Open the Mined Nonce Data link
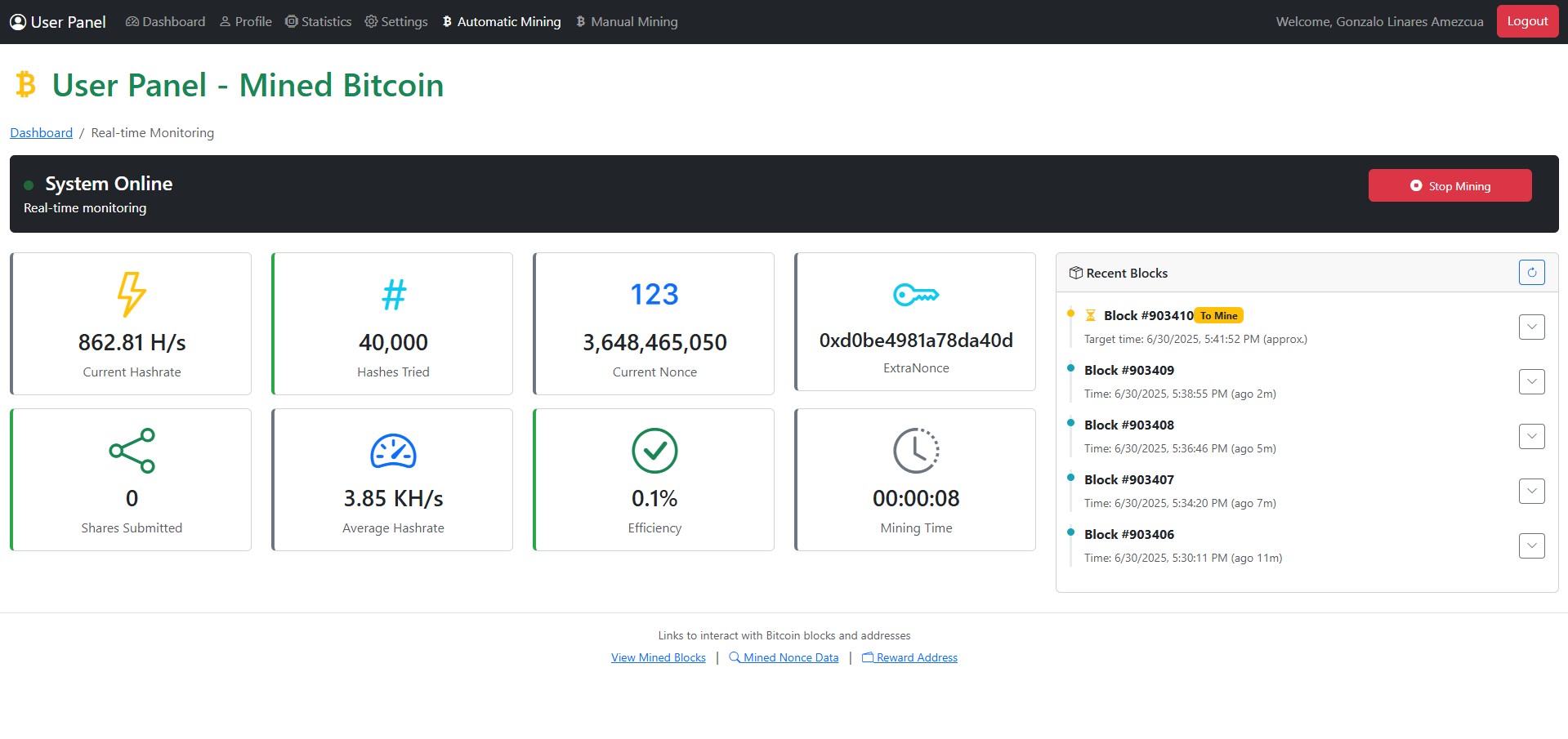Viewport: 1568px width, 739px height. tap(784, 657)
